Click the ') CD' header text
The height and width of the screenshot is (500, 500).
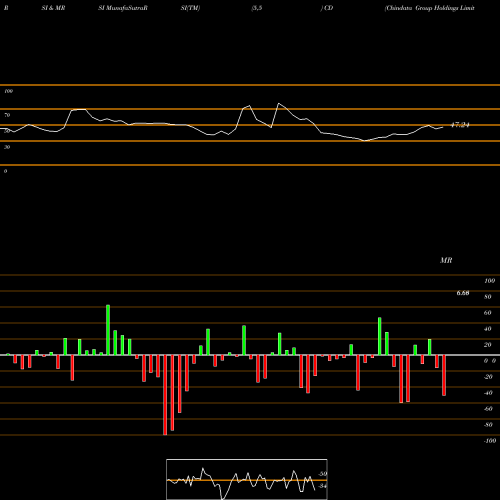[x=327, y=8]
